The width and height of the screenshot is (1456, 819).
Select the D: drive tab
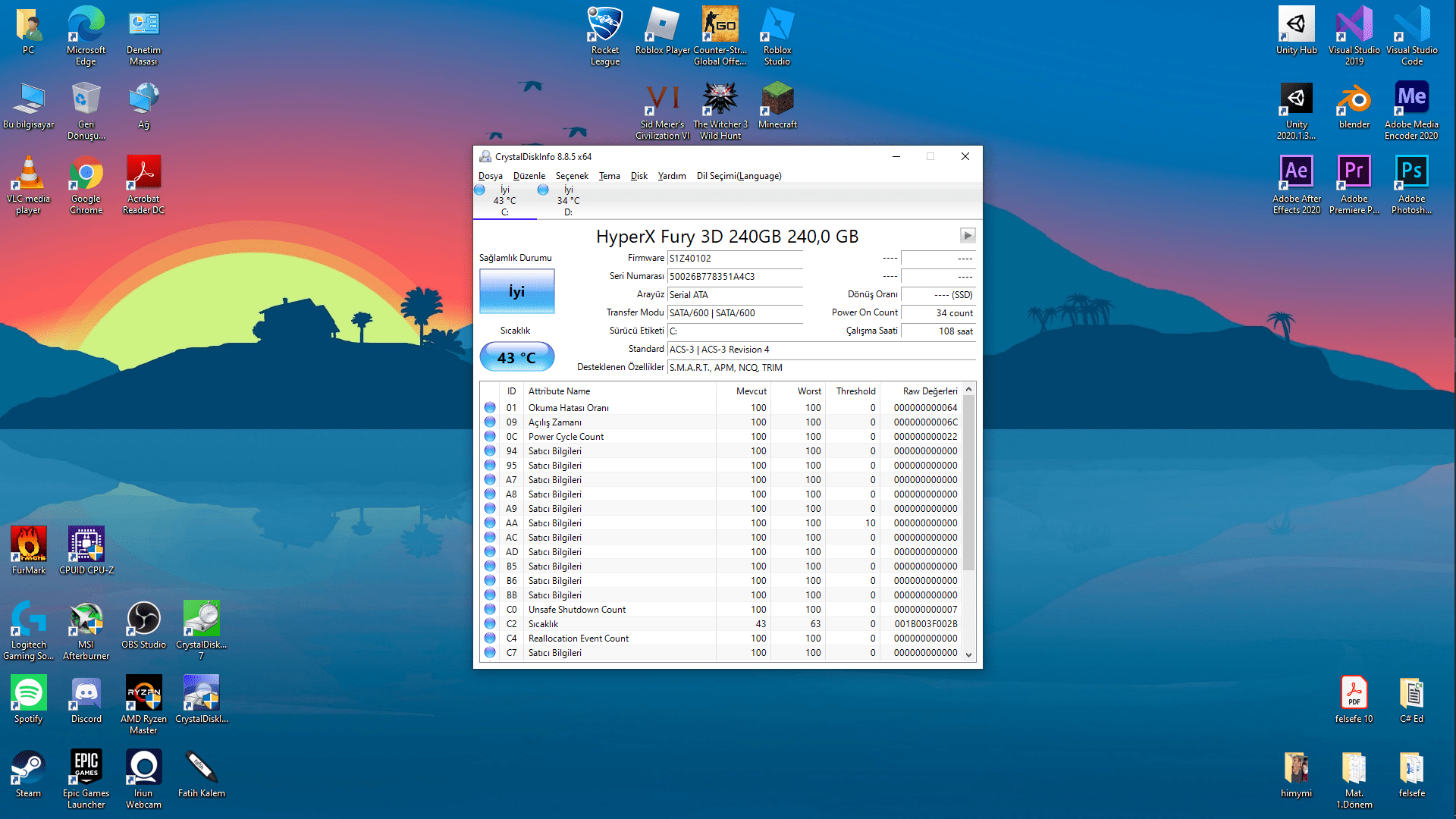tap(567, 202)
